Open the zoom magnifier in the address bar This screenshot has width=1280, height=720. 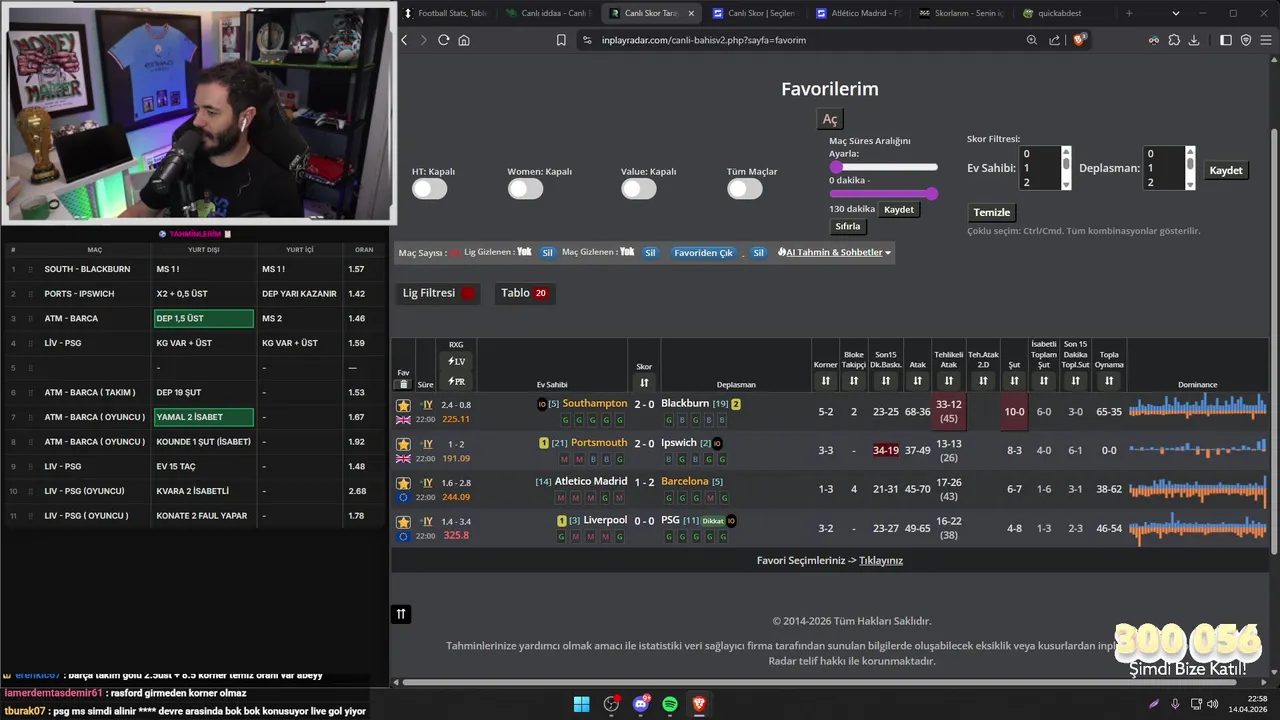point(1032,40)
